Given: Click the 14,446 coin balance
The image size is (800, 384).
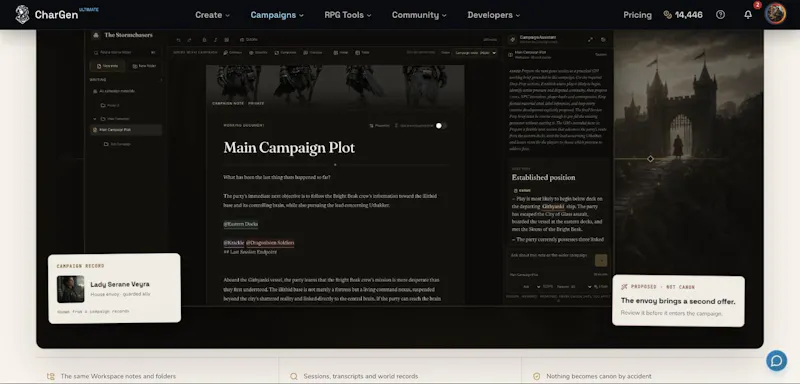Looking at the screenshot, I should point(683,15).
